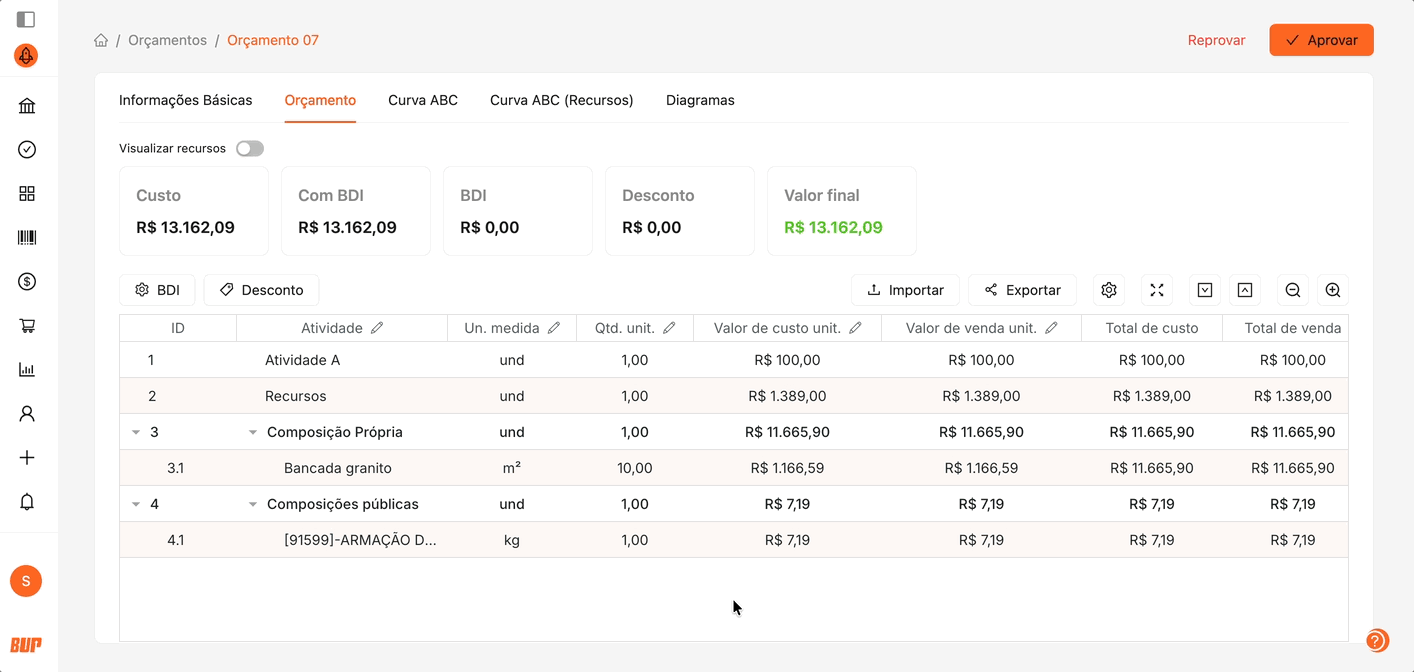
Task: Collapse the Composição Própria activity arrow
Action: [x=253, y=433]
